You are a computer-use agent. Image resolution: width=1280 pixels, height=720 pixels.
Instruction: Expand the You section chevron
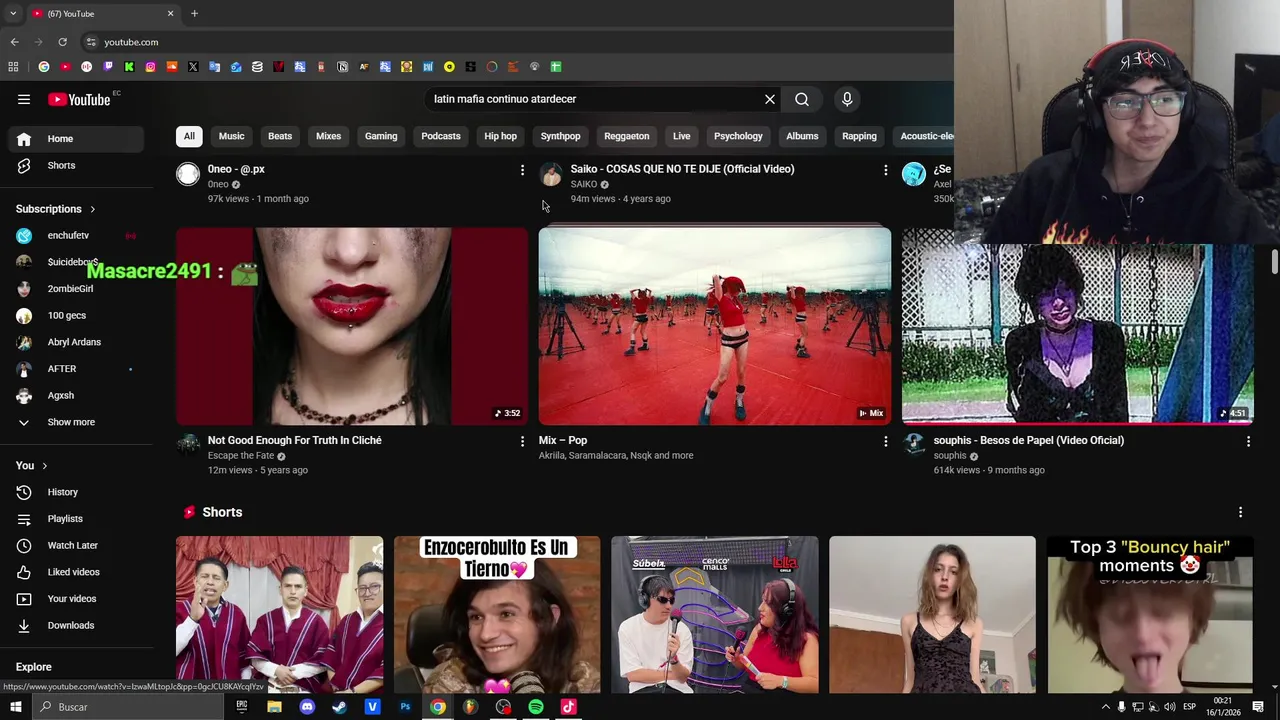(x=44, y=466)
